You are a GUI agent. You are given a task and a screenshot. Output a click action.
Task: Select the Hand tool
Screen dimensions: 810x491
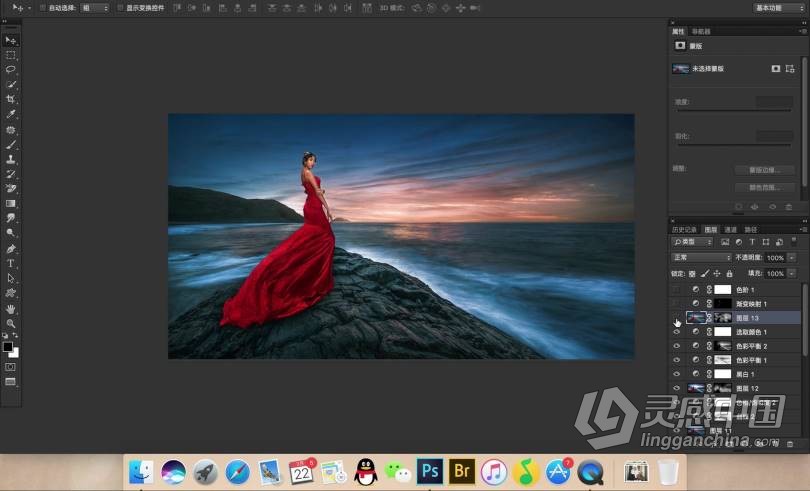[10, 309]
